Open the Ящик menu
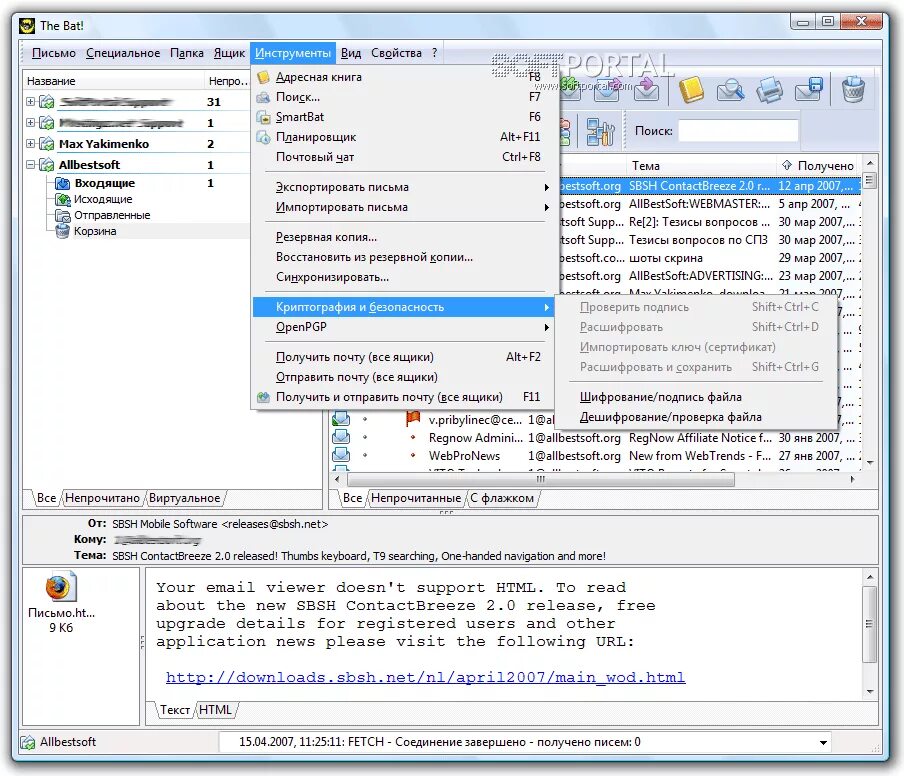 point(229,53)
